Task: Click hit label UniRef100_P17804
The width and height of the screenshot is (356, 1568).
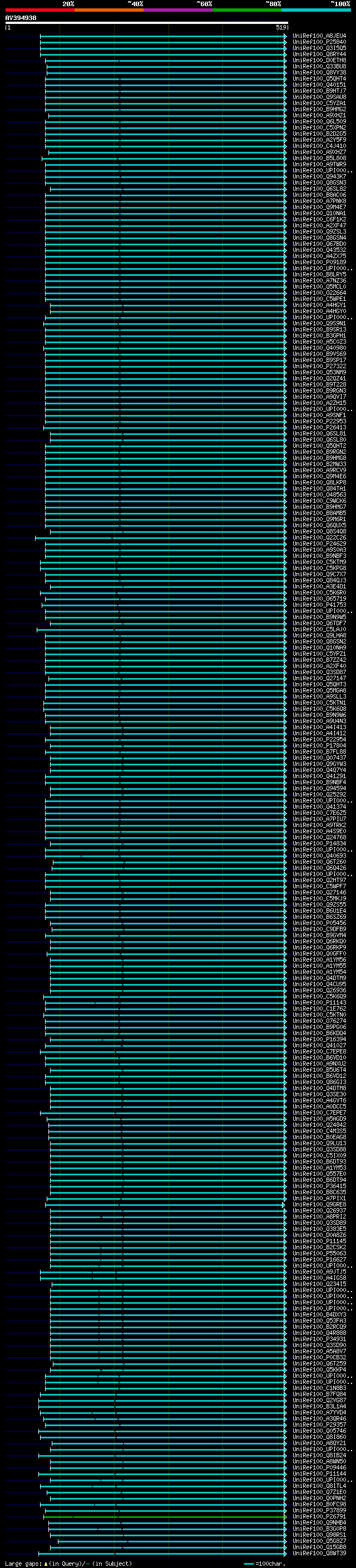Action: coord(319,746)
